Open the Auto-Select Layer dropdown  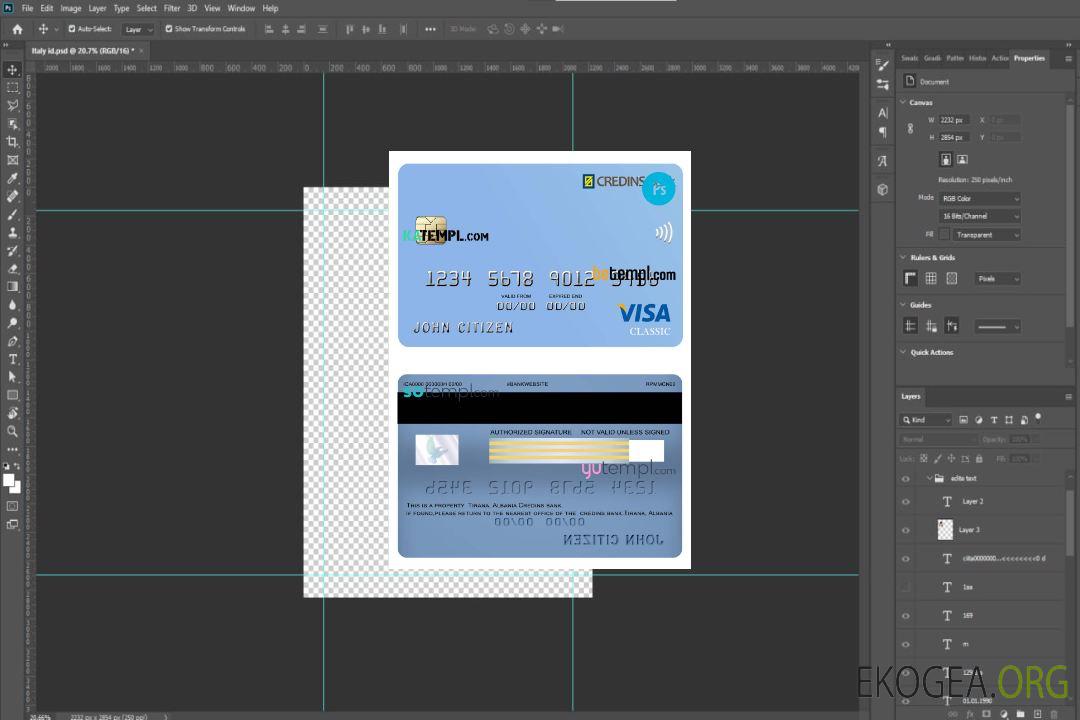pos(138,30)
